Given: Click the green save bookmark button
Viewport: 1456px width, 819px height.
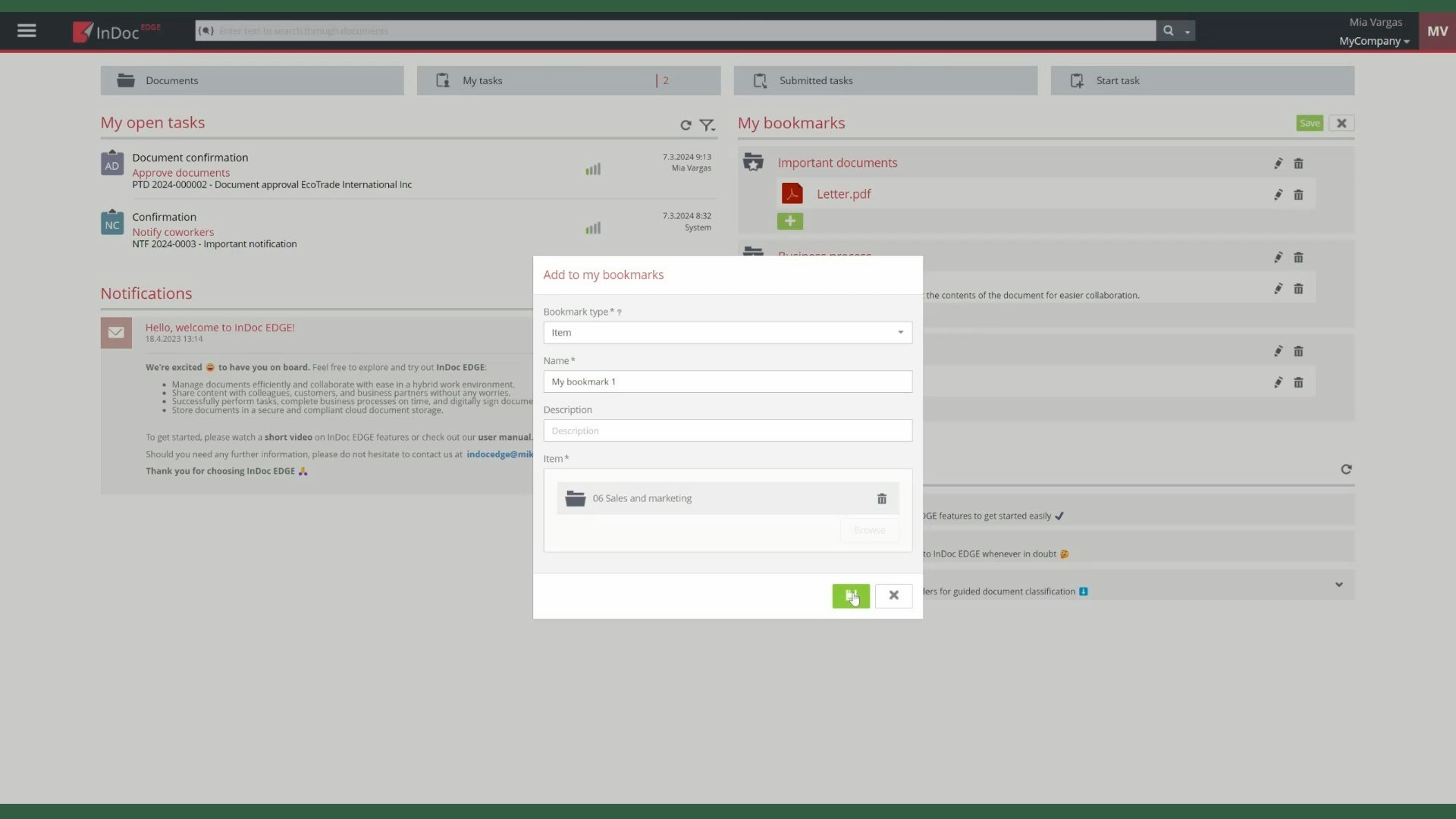Looking at the screenshot, I should tap(850, 596).
